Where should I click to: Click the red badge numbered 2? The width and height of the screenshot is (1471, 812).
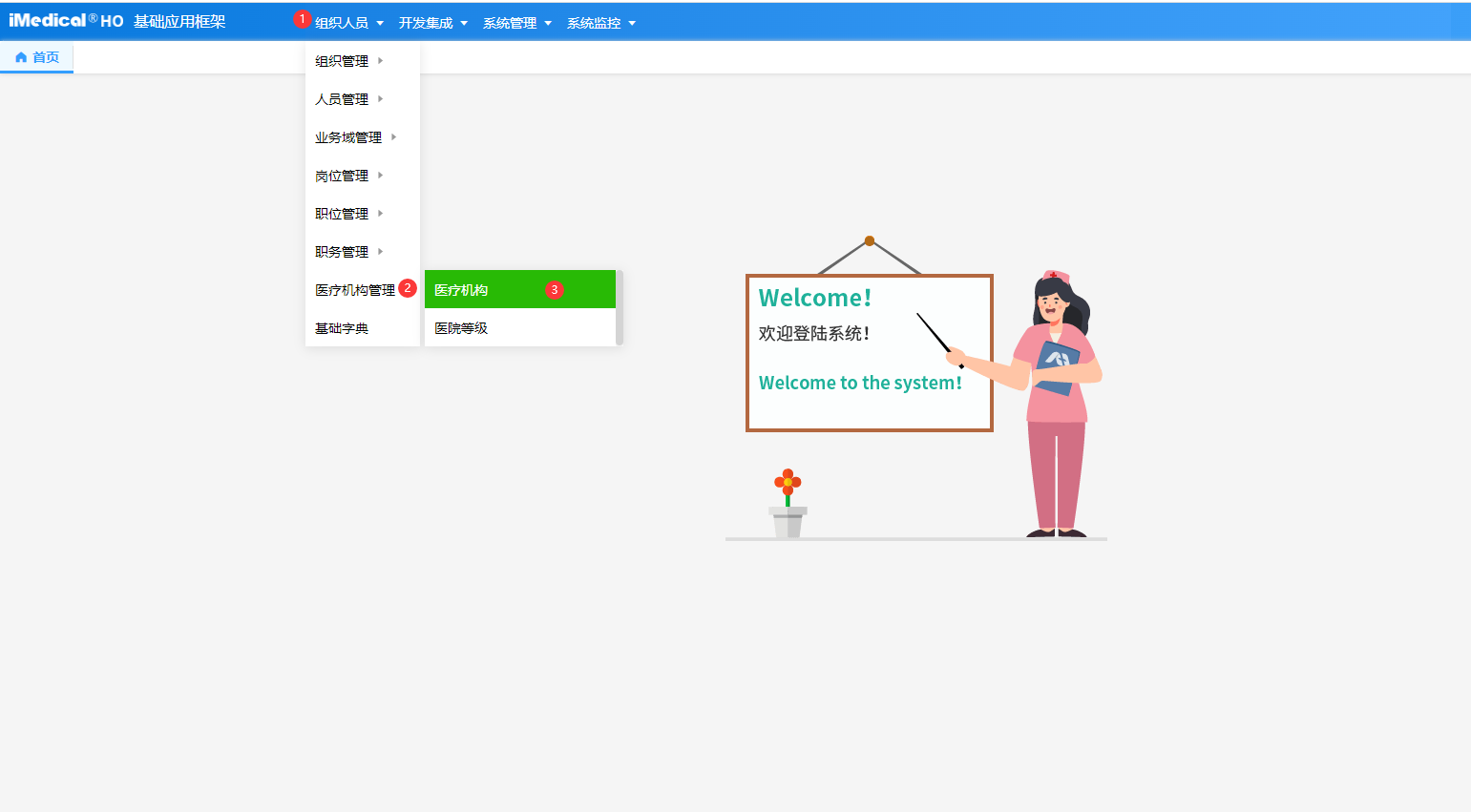pyautogui.click(x=408, y=288)
